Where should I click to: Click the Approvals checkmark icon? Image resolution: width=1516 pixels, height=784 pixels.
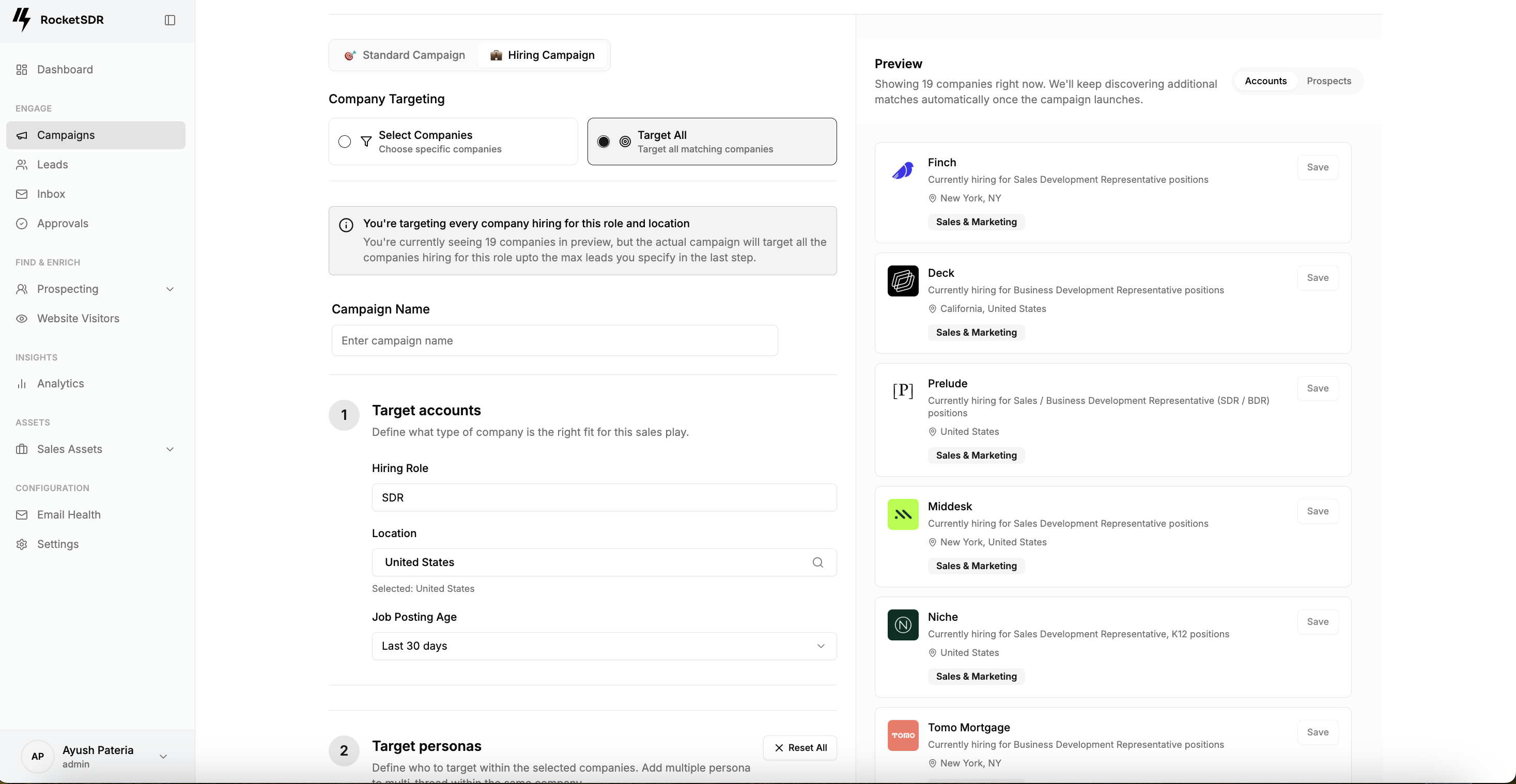click(22, 224)
